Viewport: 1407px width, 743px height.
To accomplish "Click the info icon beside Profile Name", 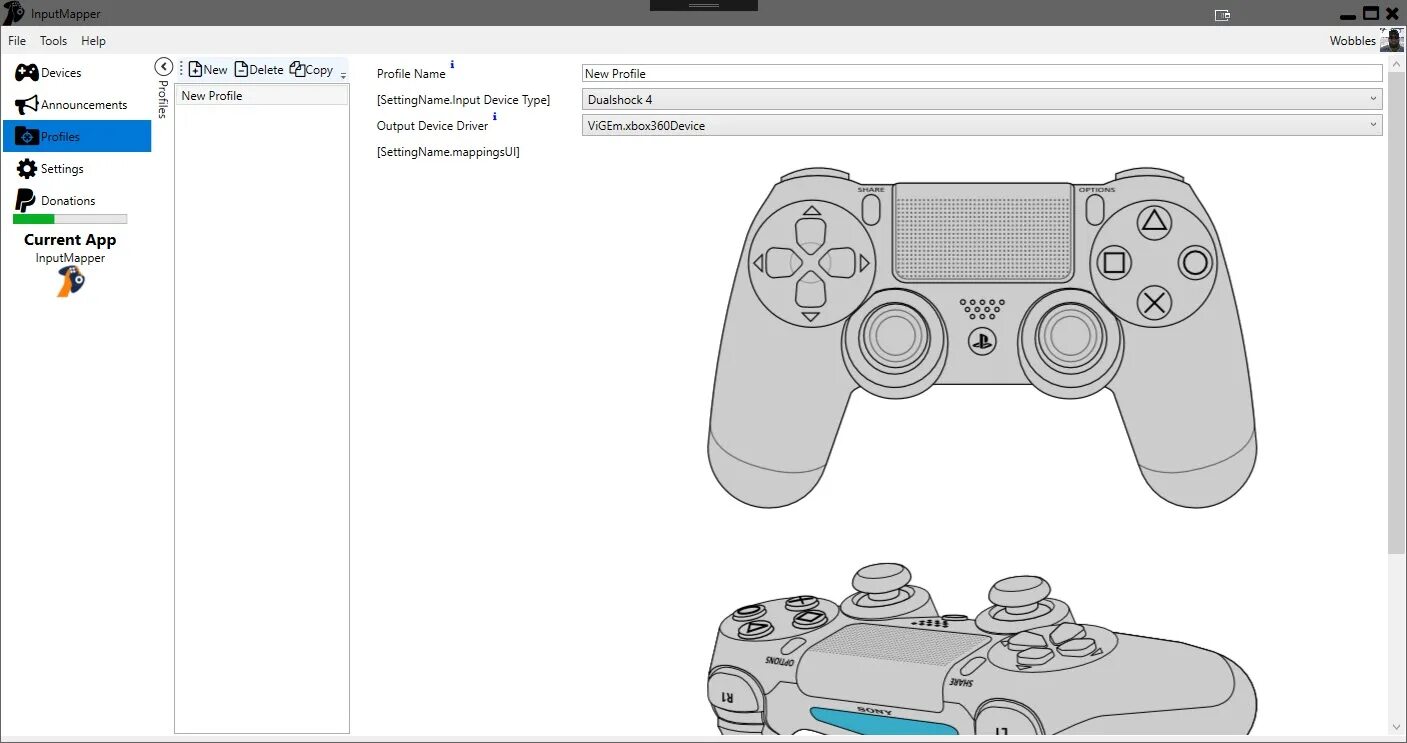I will click(x=452, y=65).
